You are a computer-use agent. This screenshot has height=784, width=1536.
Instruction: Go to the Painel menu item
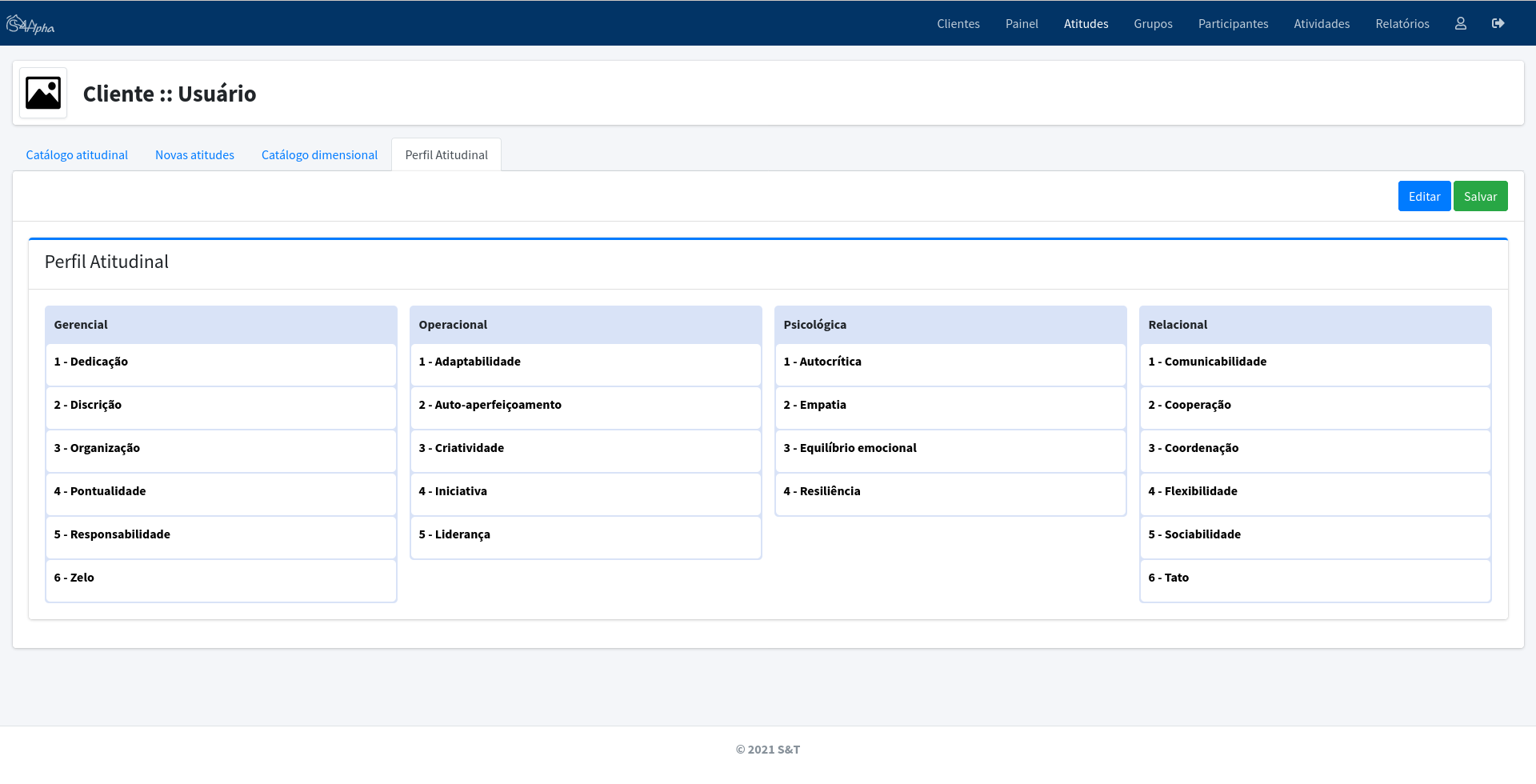coord(1022,24)
